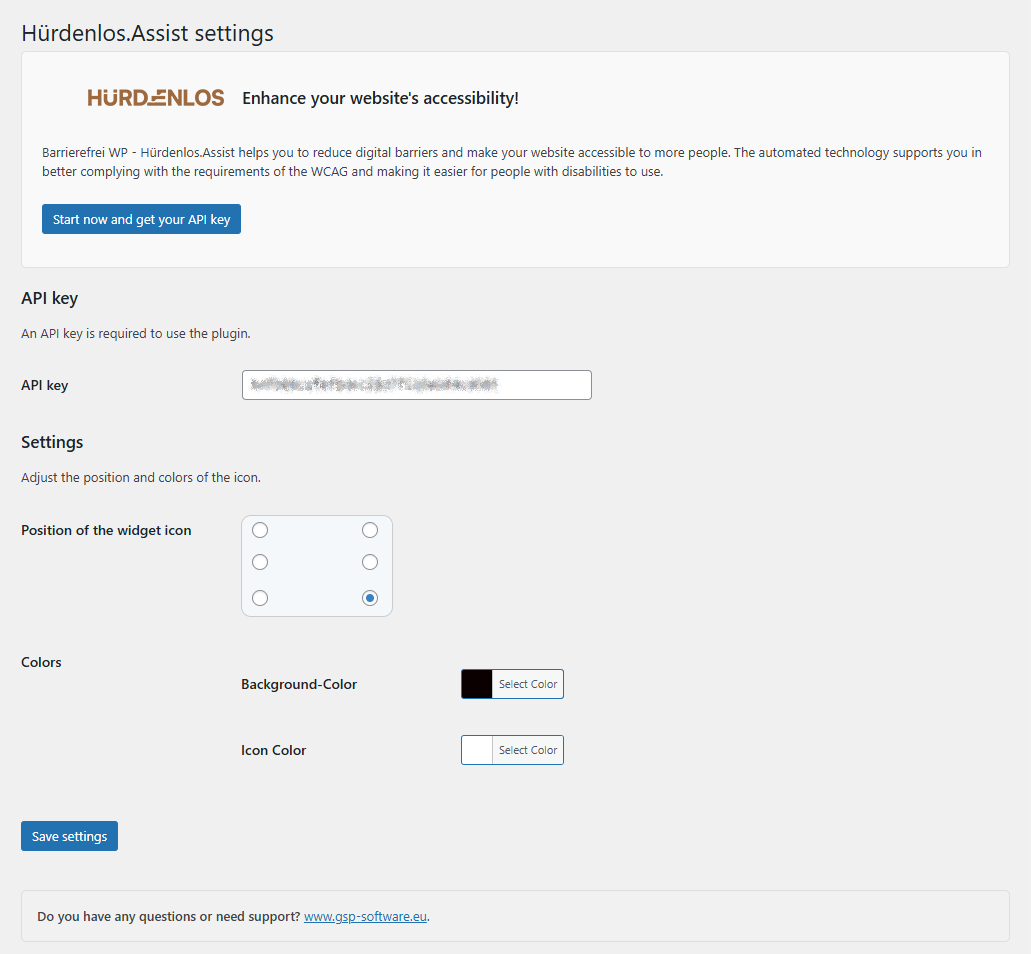Click the black Background-Color swatch

pyautogui.click(x=475, y=683)
